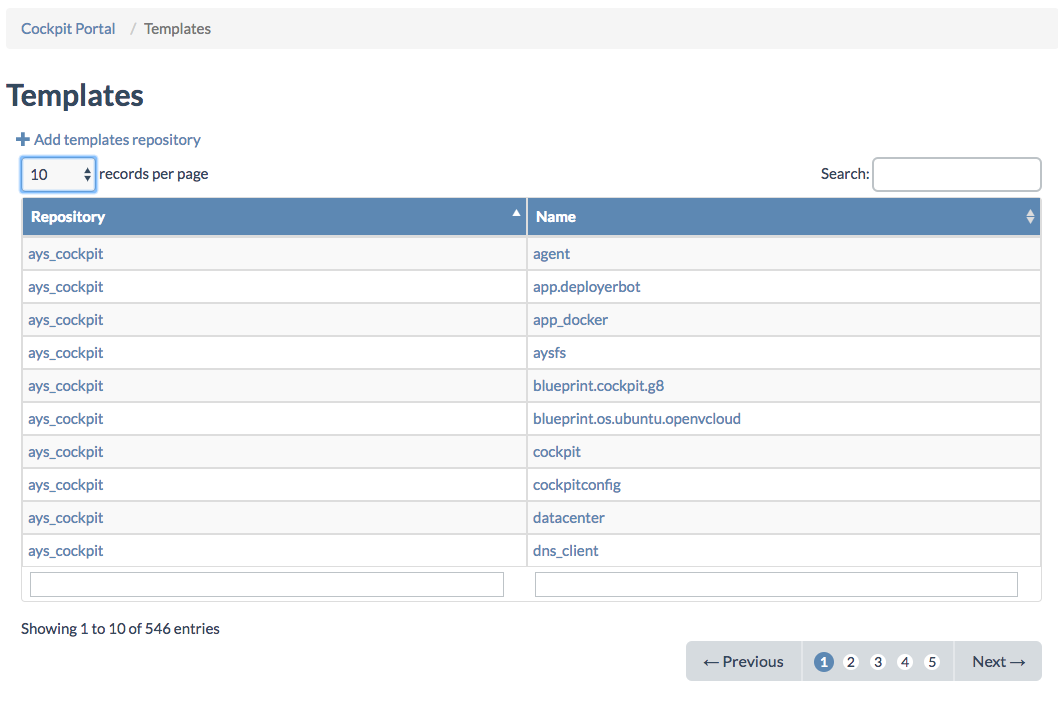Click the plus icon beside Add templates repository
1058x701 pixels.
click(23, 140)
